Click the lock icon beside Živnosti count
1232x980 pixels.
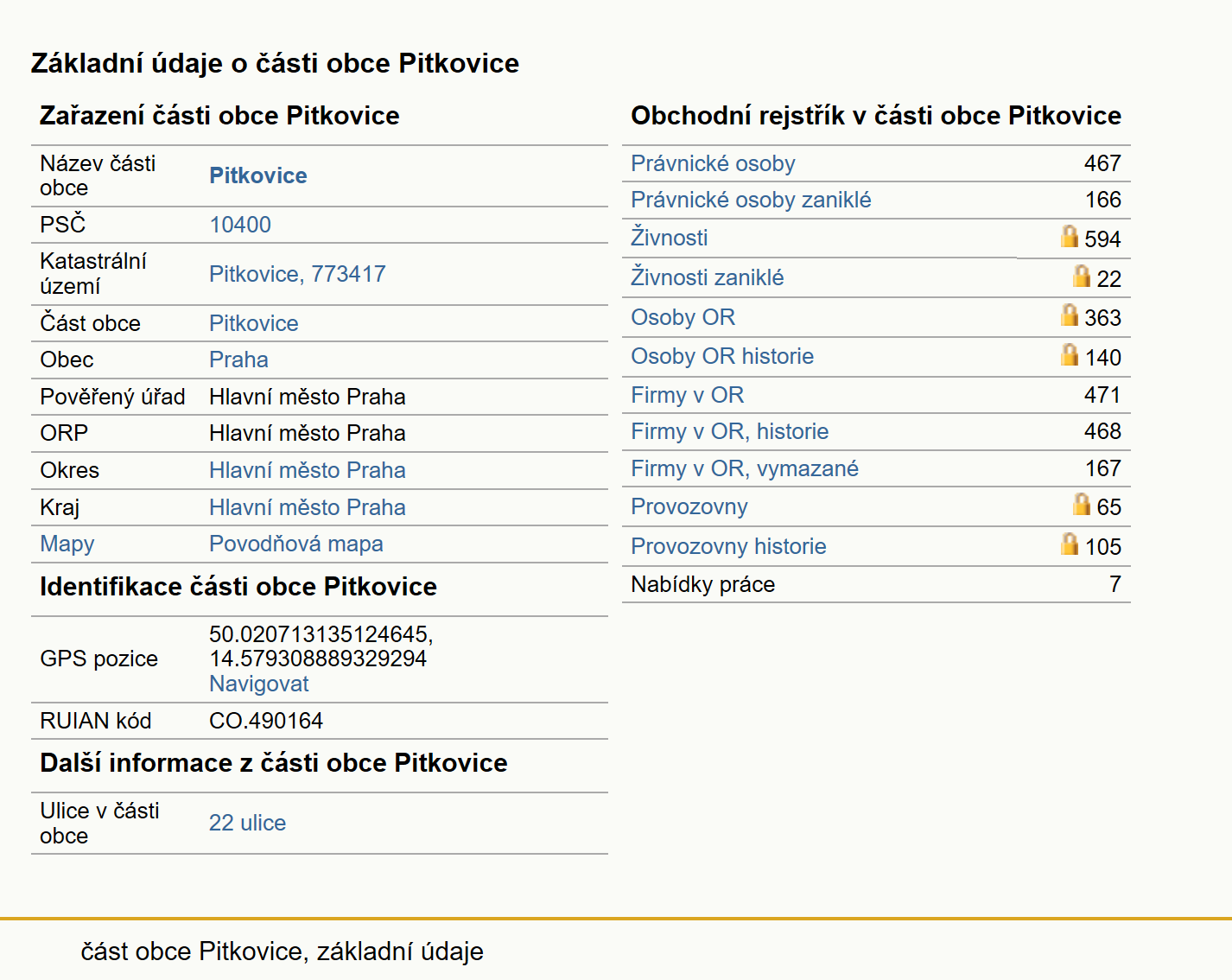pos(1070,236)
